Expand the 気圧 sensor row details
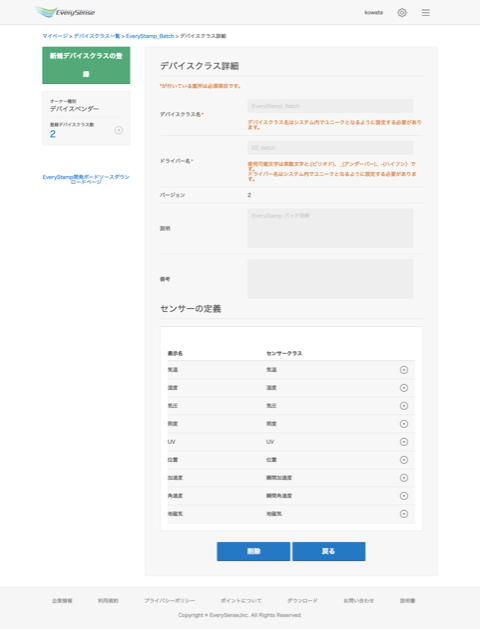The width and height of the screenshot is (480, 629). coord(404,406)
